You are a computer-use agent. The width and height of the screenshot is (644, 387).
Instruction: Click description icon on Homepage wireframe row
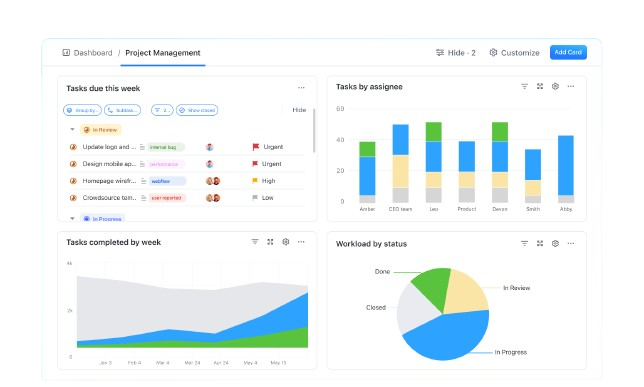point(143,181)
